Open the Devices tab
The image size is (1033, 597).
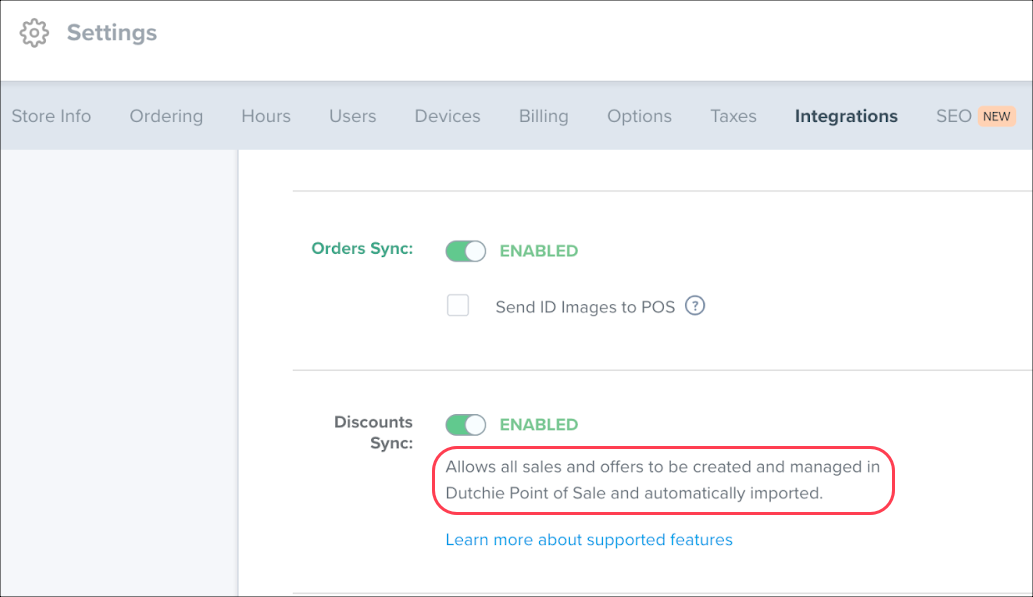447,116
